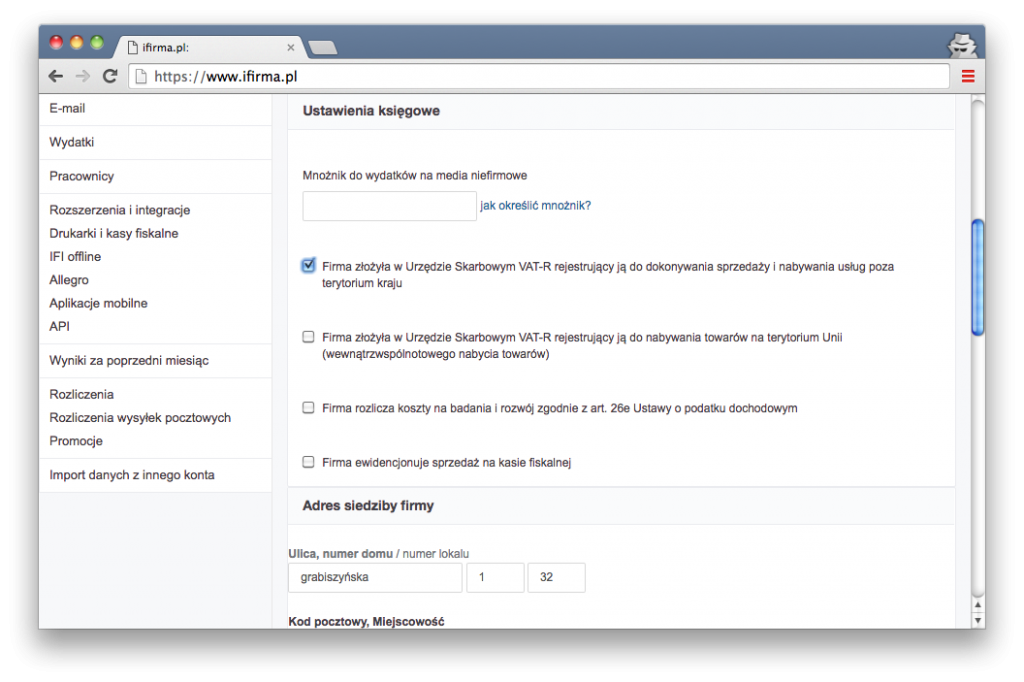Image resolution: width=1024 pixels, height=682 pixels.
Task: Open Rozliczenia in the sidebar
Action: (x=82, y=395)
